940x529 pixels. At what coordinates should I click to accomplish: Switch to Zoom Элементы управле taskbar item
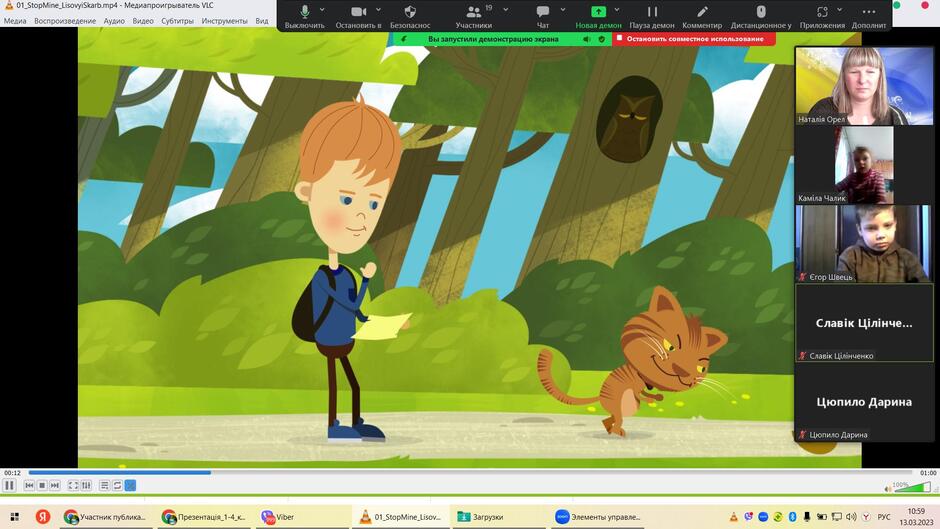597,516
